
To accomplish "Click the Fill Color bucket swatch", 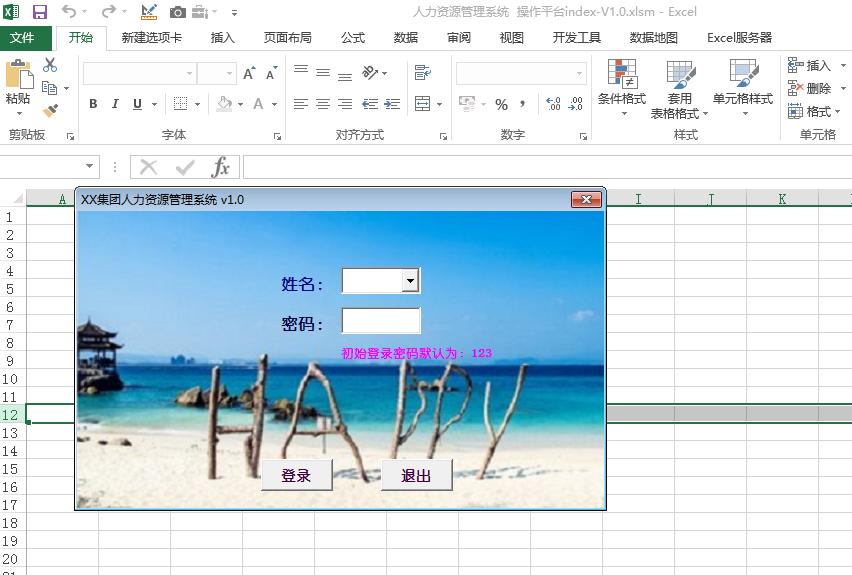I will [224, 104].
